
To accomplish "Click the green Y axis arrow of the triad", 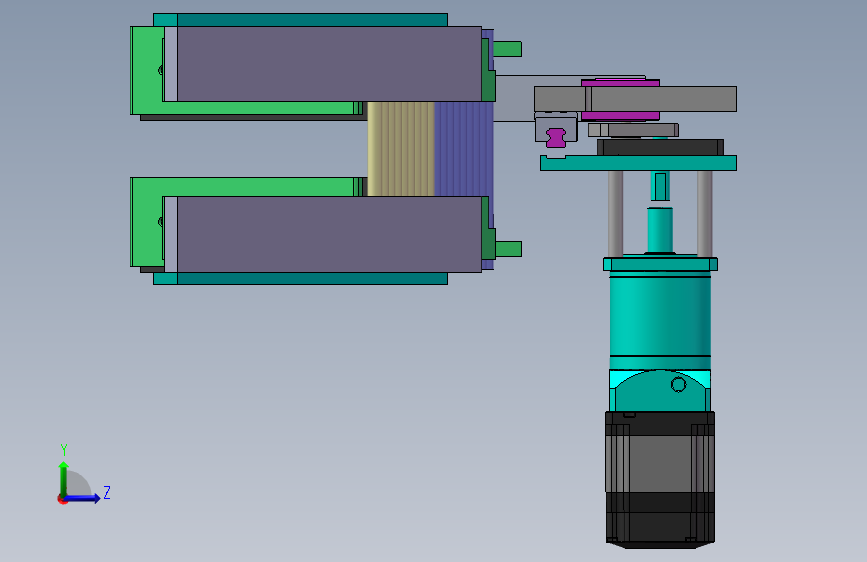I will [x=64, y=479].
